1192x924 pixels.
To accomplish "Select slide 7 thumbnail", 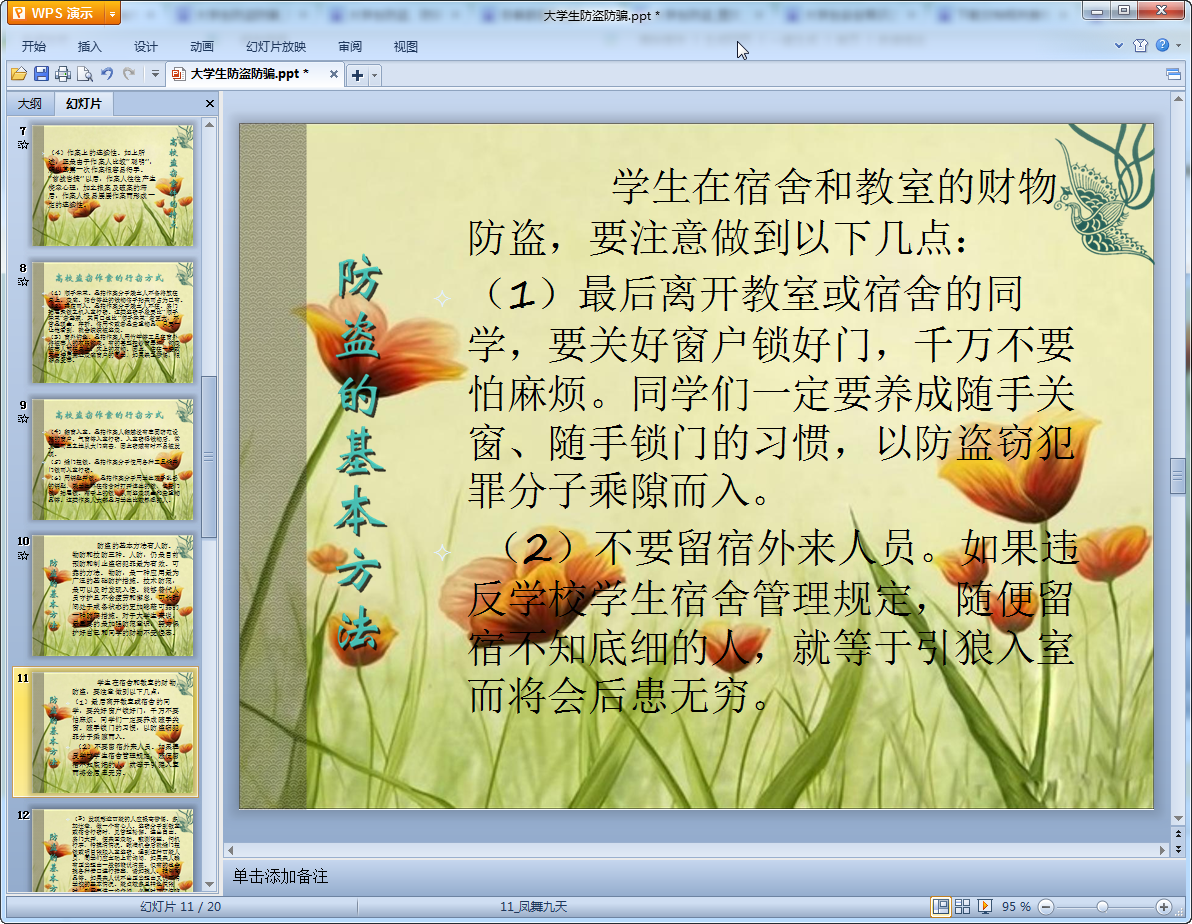I will click(x=113, y=186).
